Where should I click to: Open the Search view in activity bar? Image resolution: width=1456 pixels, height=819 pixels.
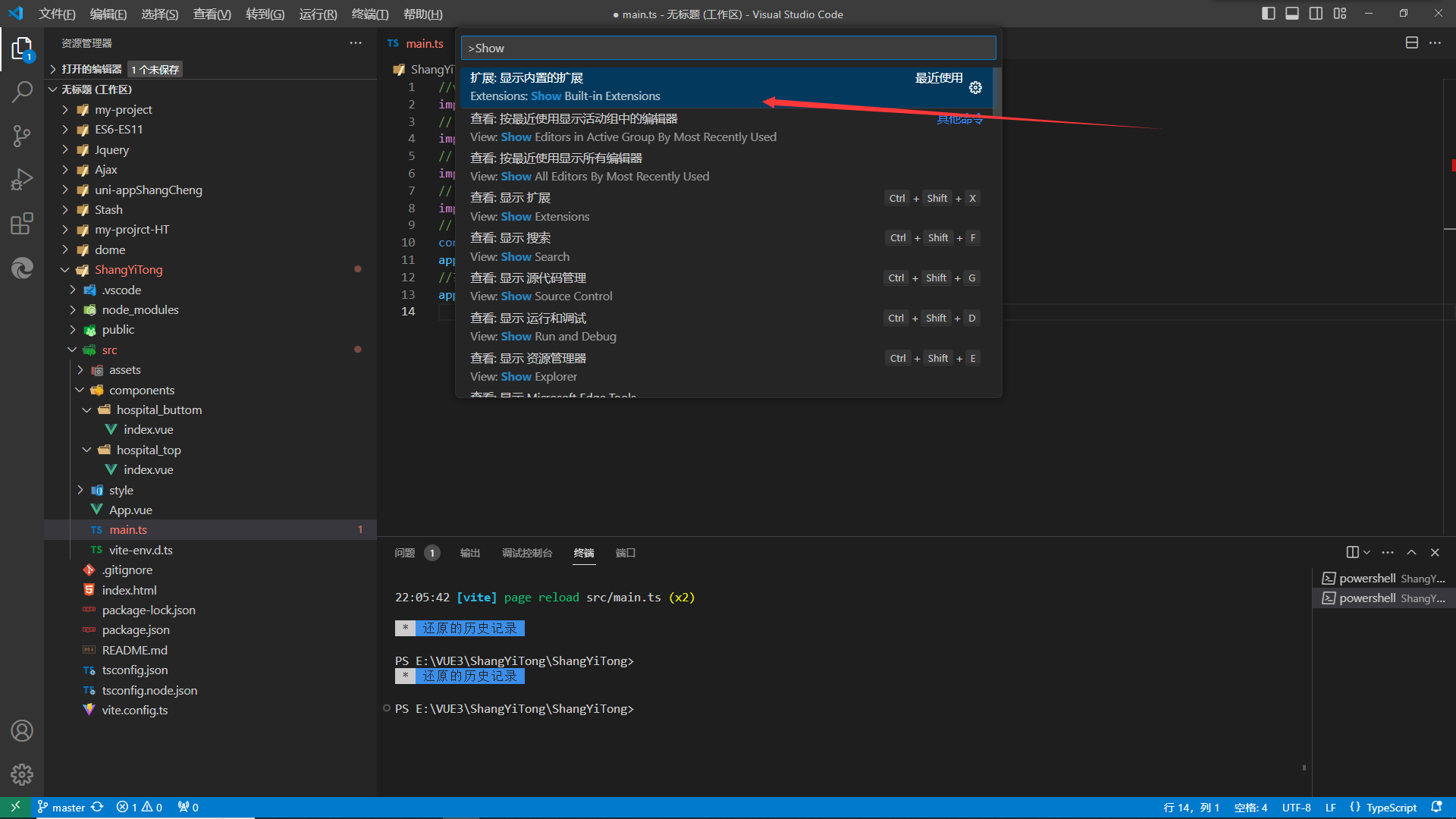[22, 93]
